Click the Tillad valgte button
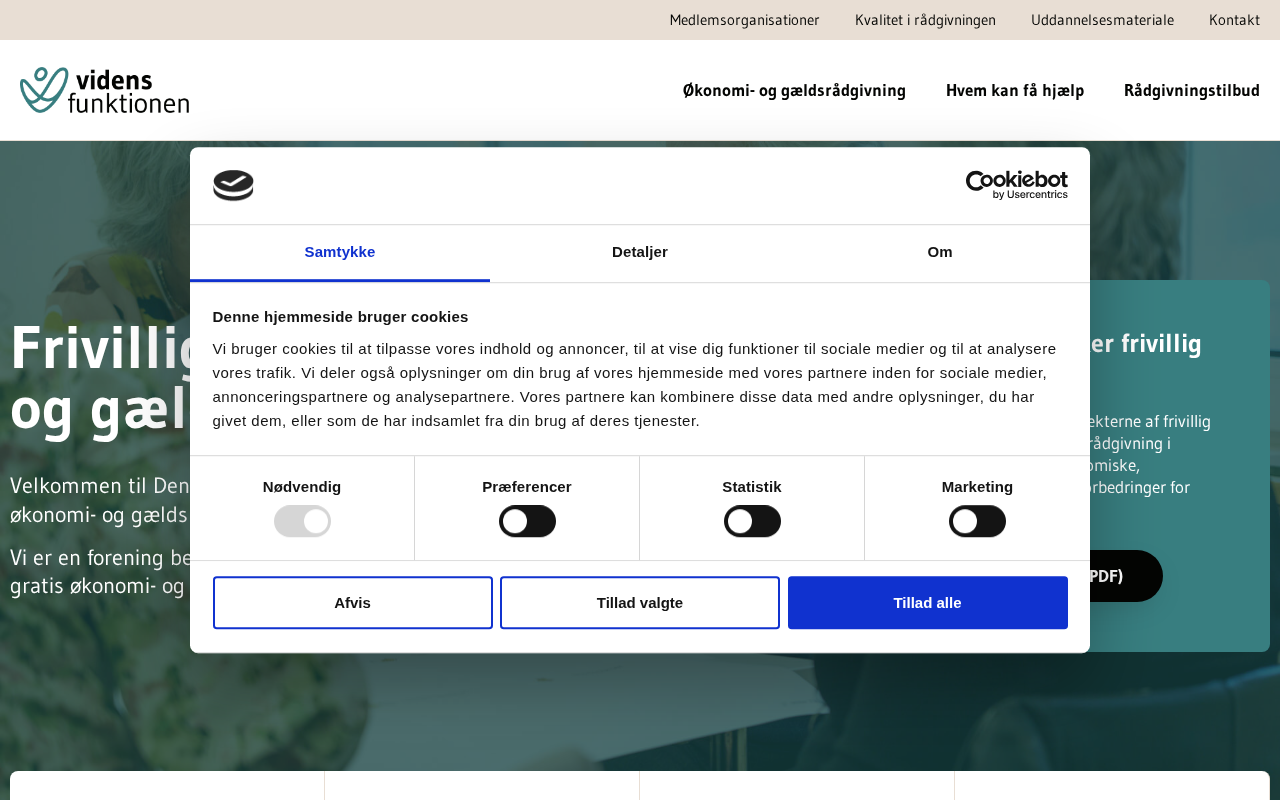 (x=640, y=602)
